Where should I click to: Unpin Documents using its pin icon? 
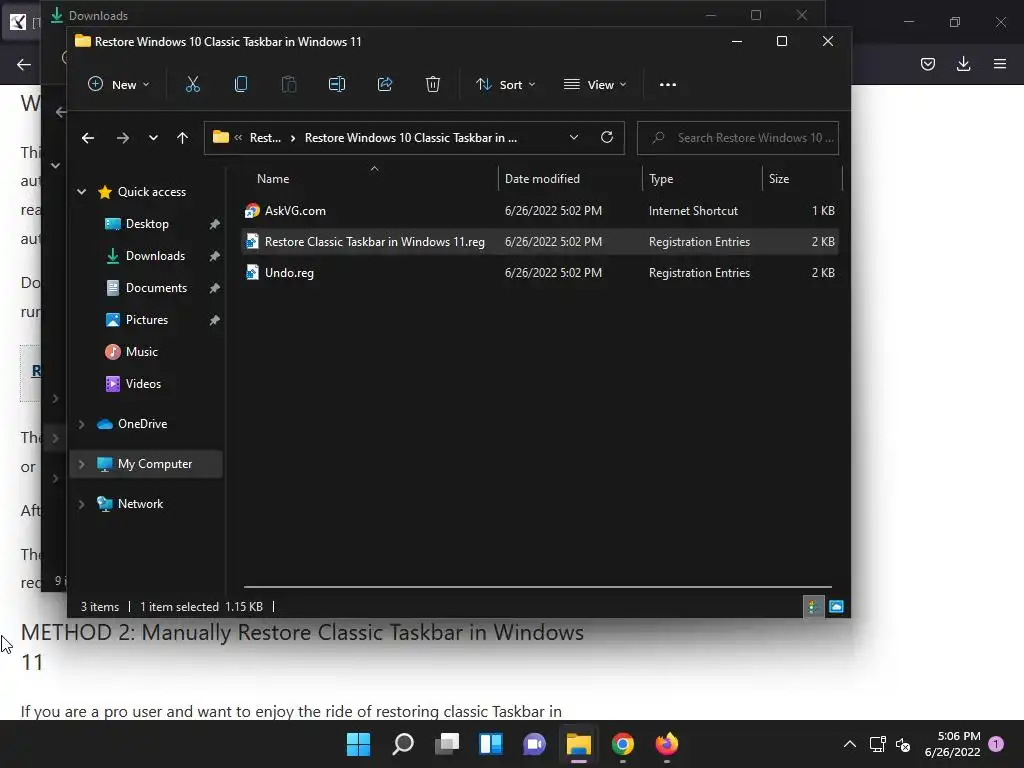point(214,288)
